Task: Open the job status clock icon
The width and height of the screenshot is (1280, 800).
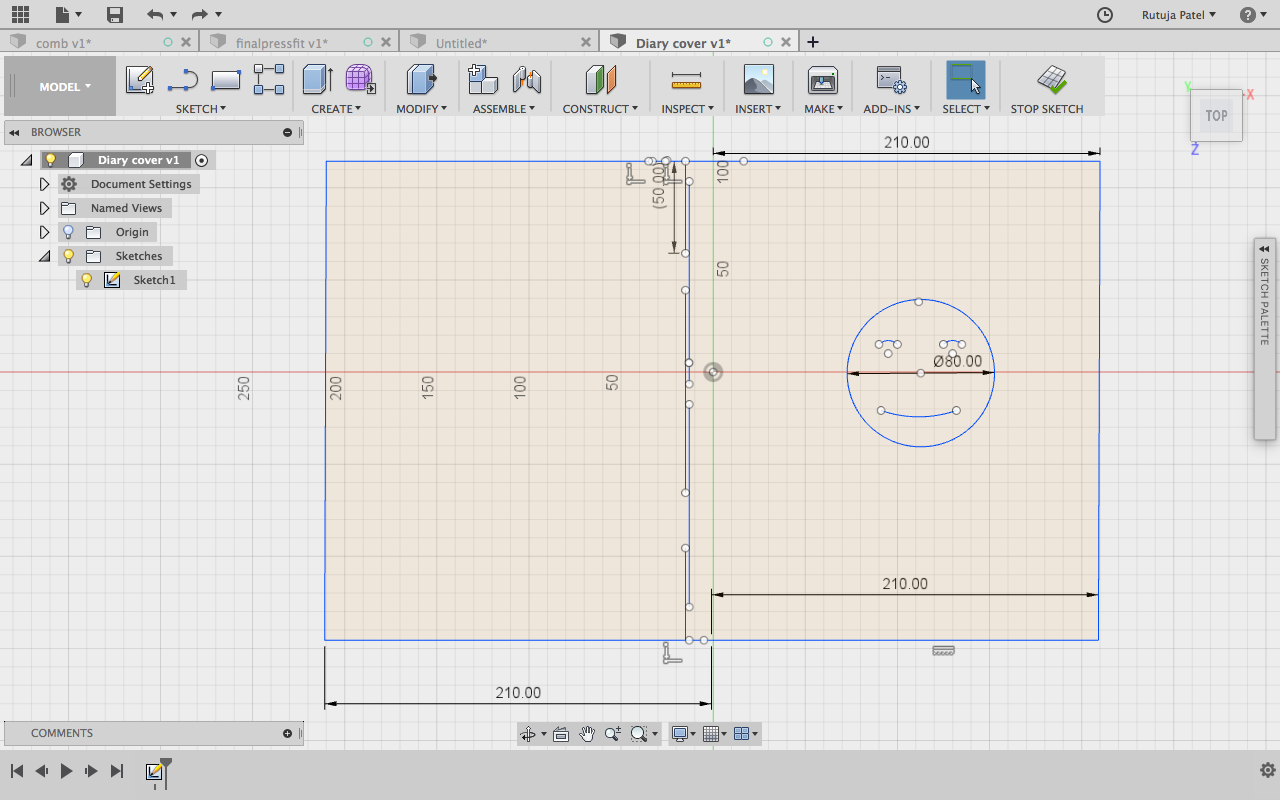Action: click(1105, 14)
